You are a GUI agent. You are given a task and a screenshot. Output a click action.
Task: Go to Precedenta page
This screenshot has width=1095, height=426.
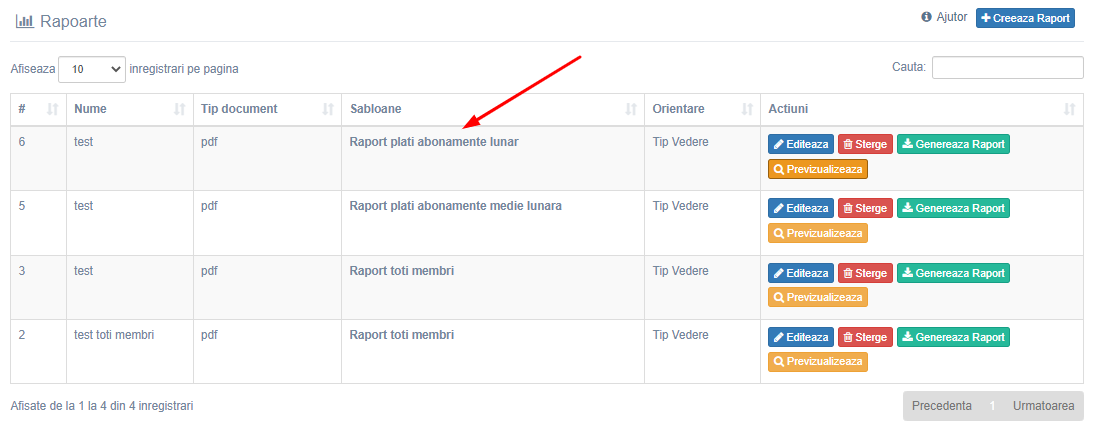click(x=941, y=406)
